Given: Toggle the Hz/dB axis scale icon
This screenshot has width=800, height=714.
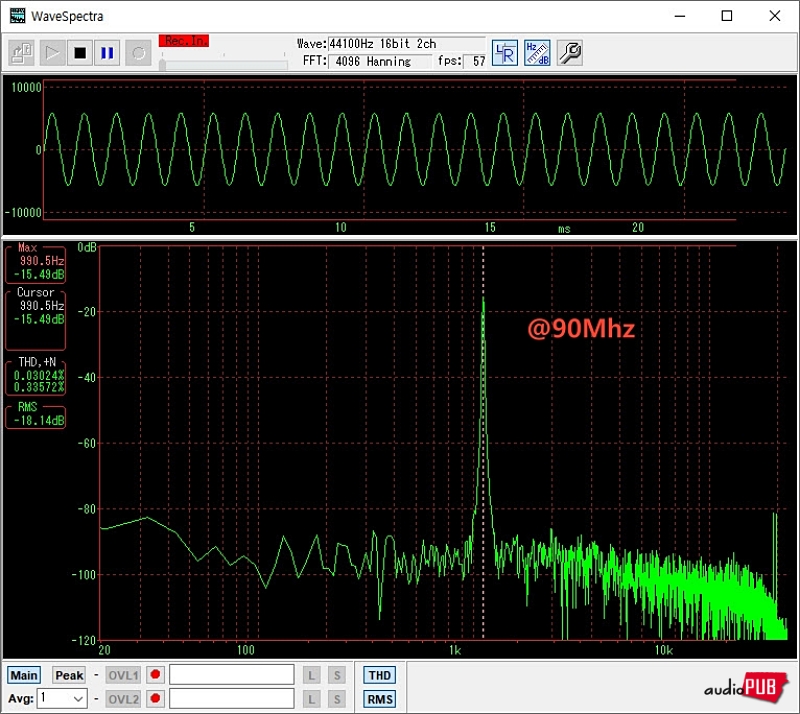Looking at the screenshot, I should pos(537,53).
